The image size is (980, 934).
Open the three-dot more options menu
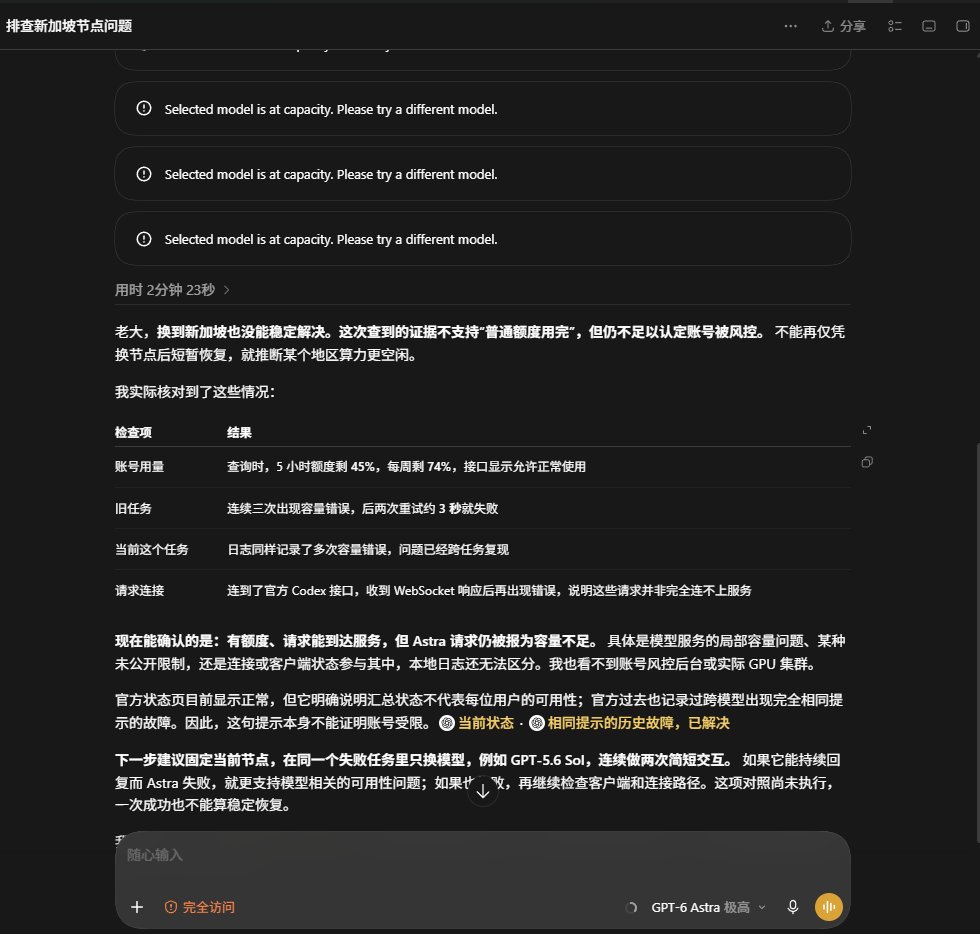pyautogui.click(x=790, y=26)
